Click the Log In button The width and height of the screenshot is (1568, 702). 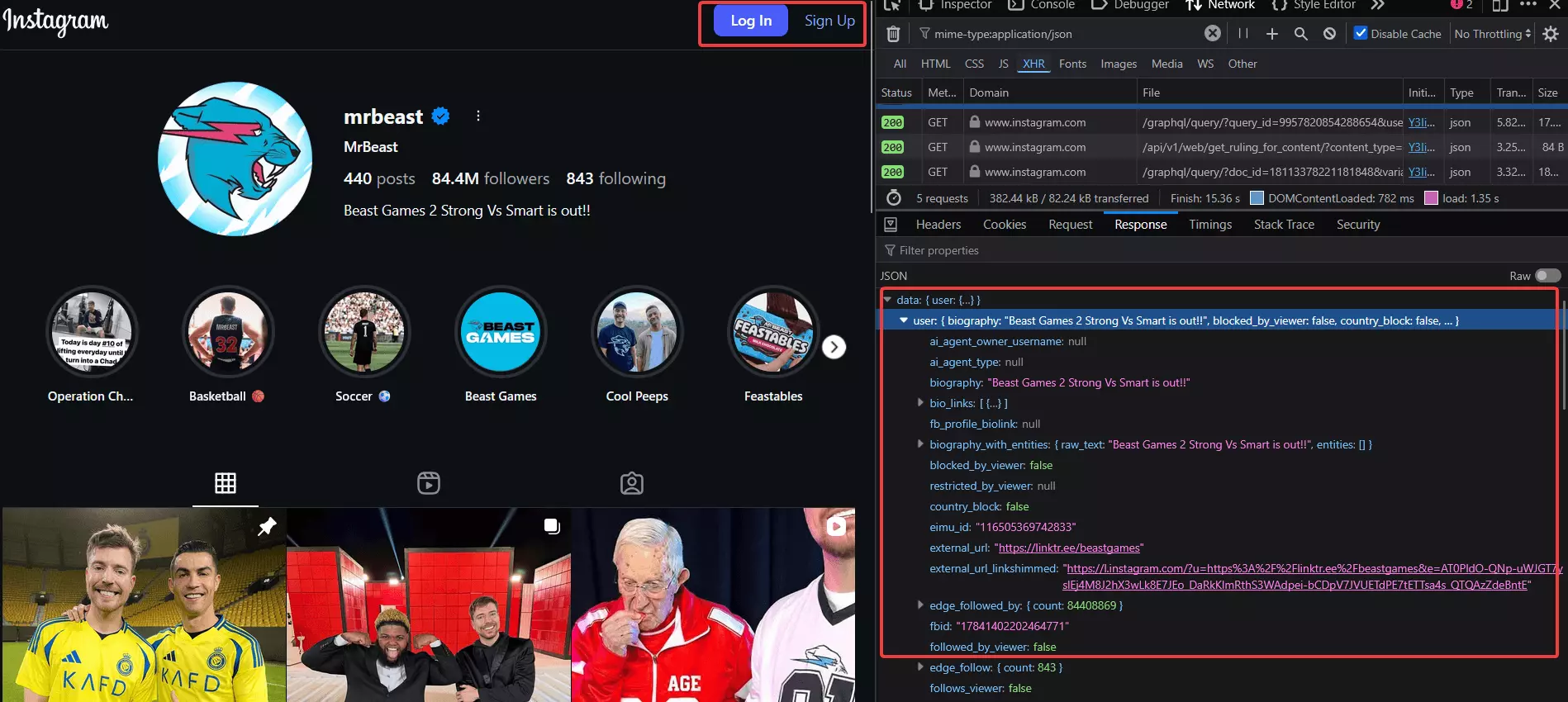(751, 21)
